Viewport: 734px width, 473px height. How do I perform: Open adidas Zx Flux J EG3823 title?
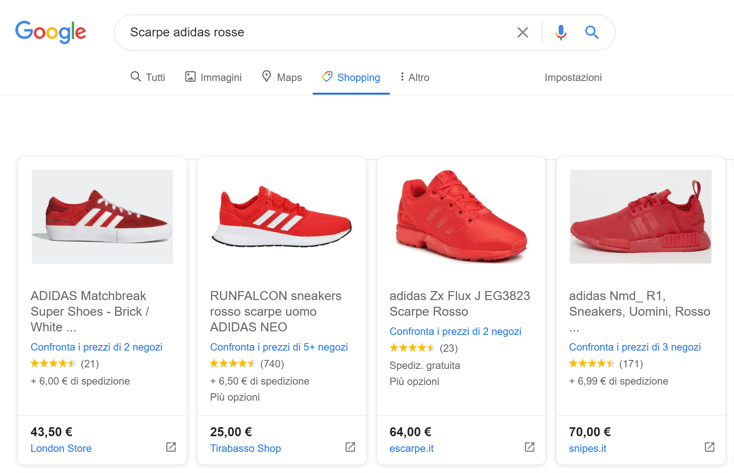coord(460,303)
